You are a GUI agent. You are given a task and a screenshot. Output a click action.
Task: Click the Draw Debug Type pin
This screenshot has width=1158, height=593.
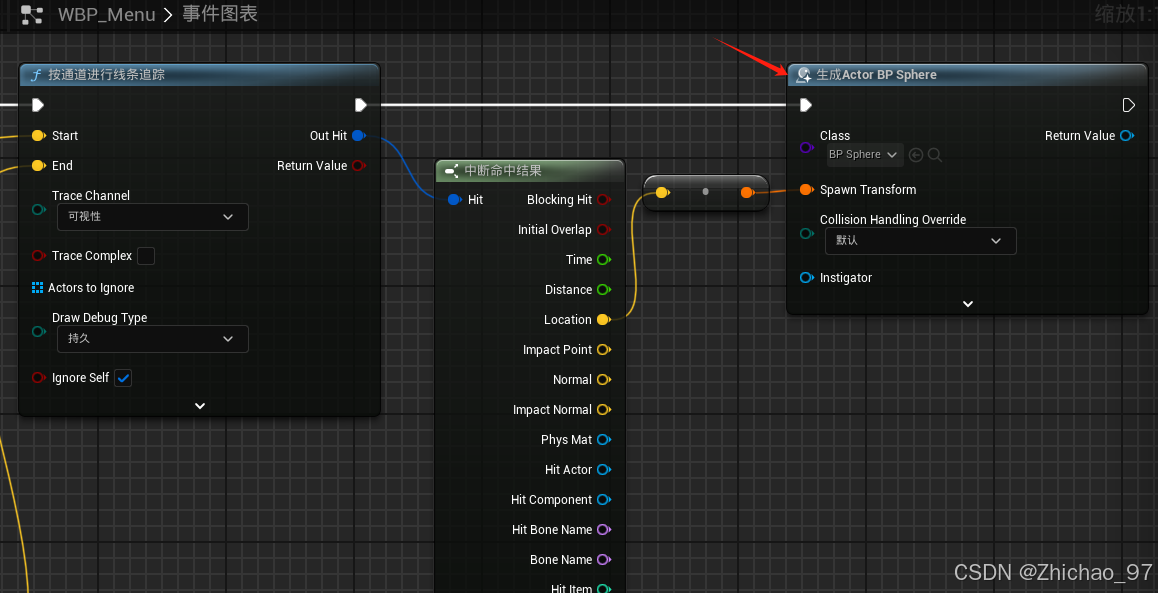(x=38, y=332)
